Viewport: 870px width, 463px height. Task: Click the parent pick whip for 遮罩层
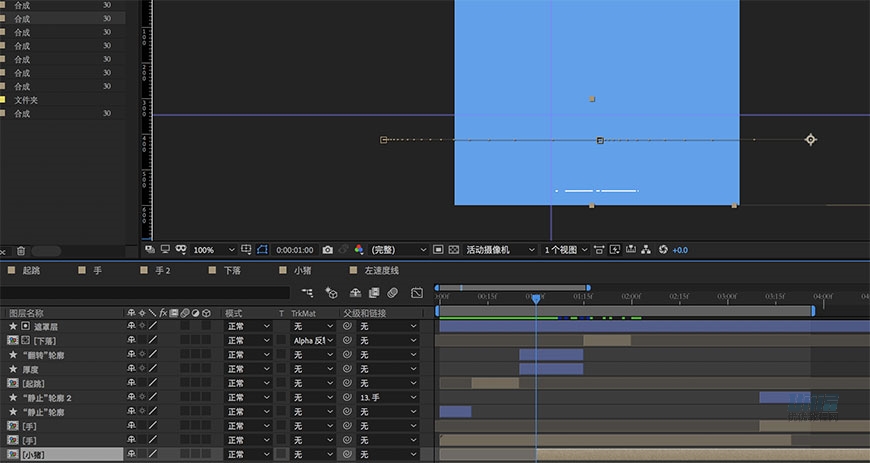[x=347, y=326]
